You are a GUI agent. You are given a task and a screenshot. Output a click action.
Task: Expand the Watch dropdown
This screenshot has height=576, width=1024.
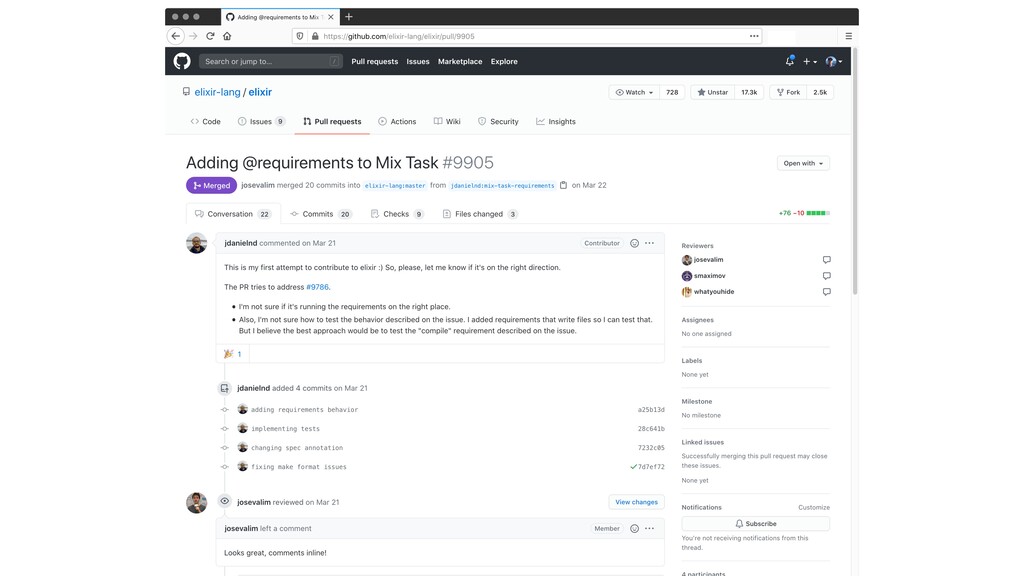[634, 92]
